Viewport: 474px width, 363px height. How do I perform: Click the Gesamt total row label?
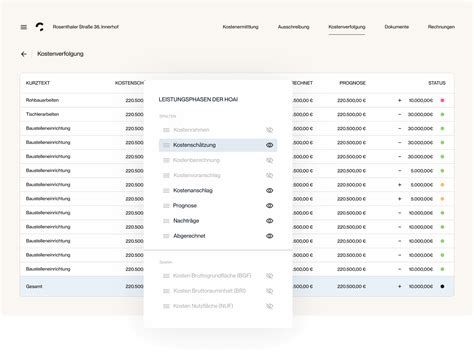(x=34, y=286)
